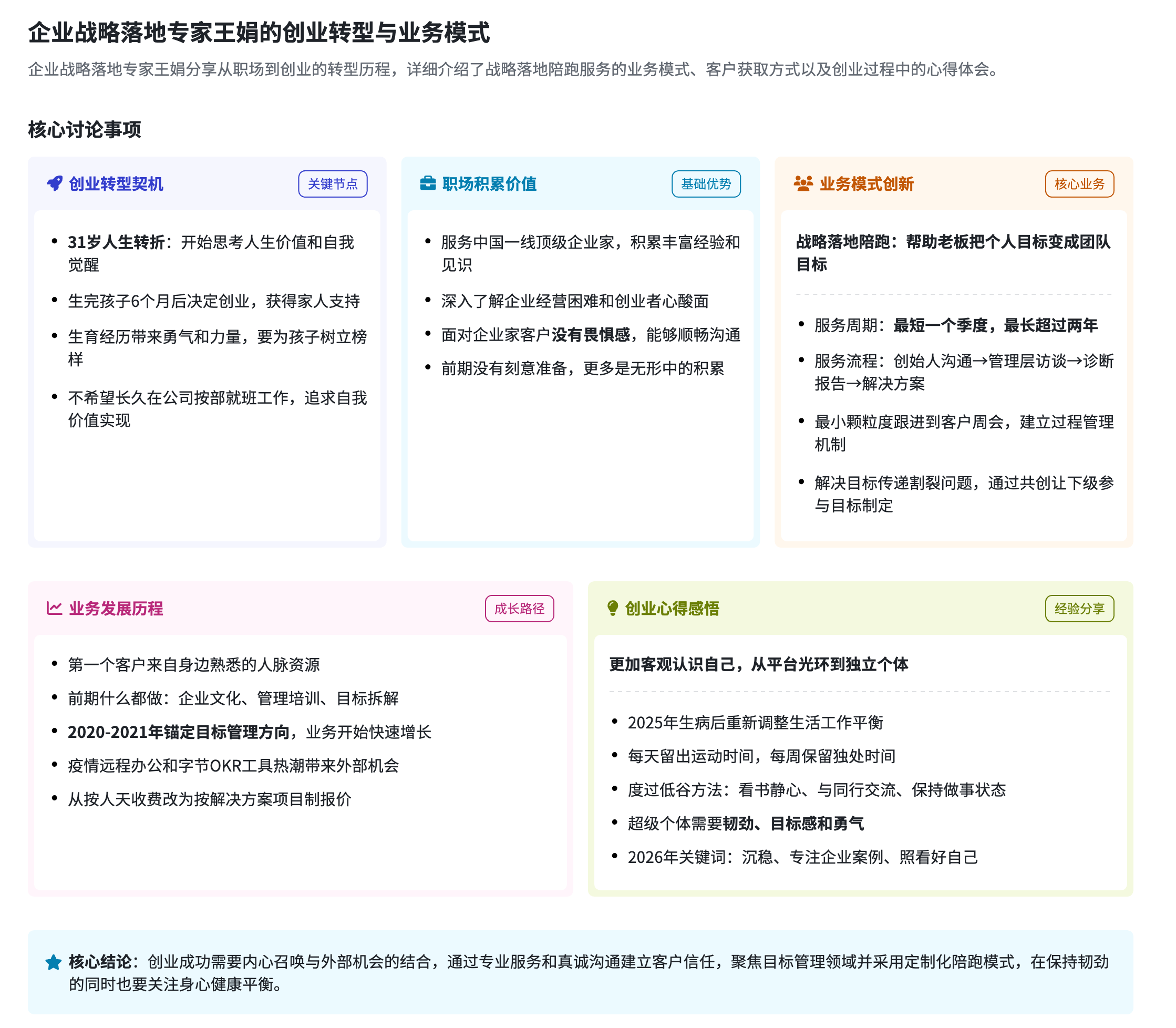Click the 核心讨论事项 section heading
This screenshot has height=1028, width=1176.
click(x=84, y=129)
